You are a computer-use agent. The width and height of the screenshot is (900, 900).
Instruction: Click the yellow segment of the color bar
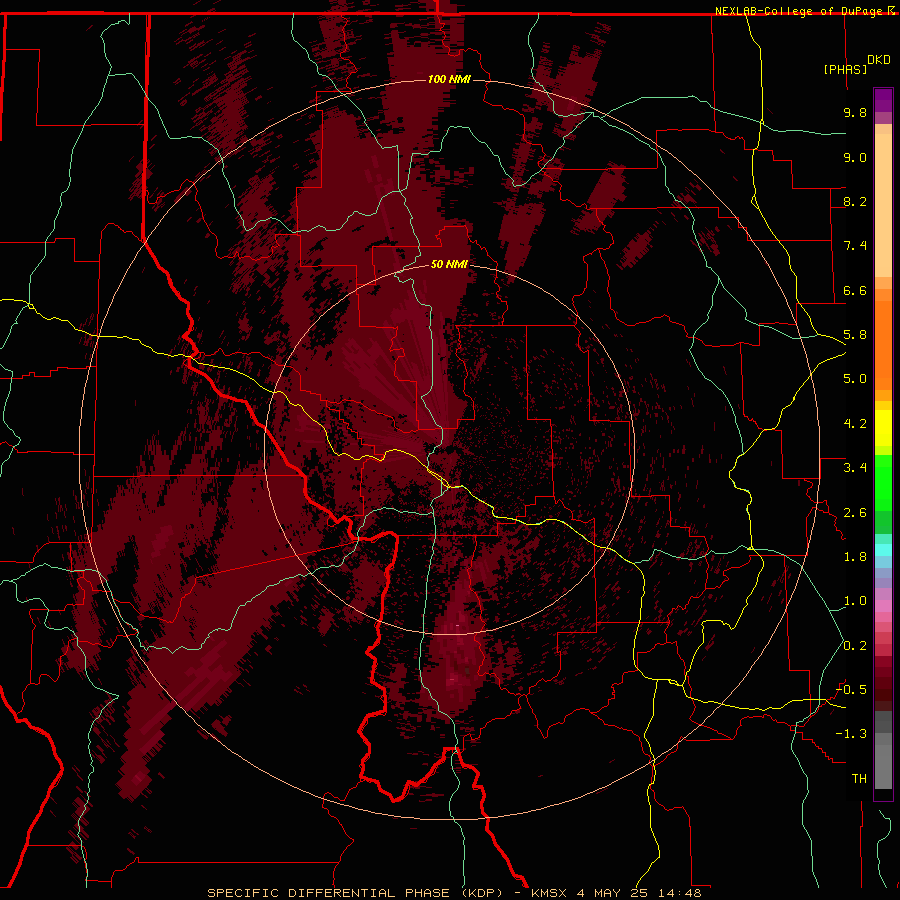point(883,428)
